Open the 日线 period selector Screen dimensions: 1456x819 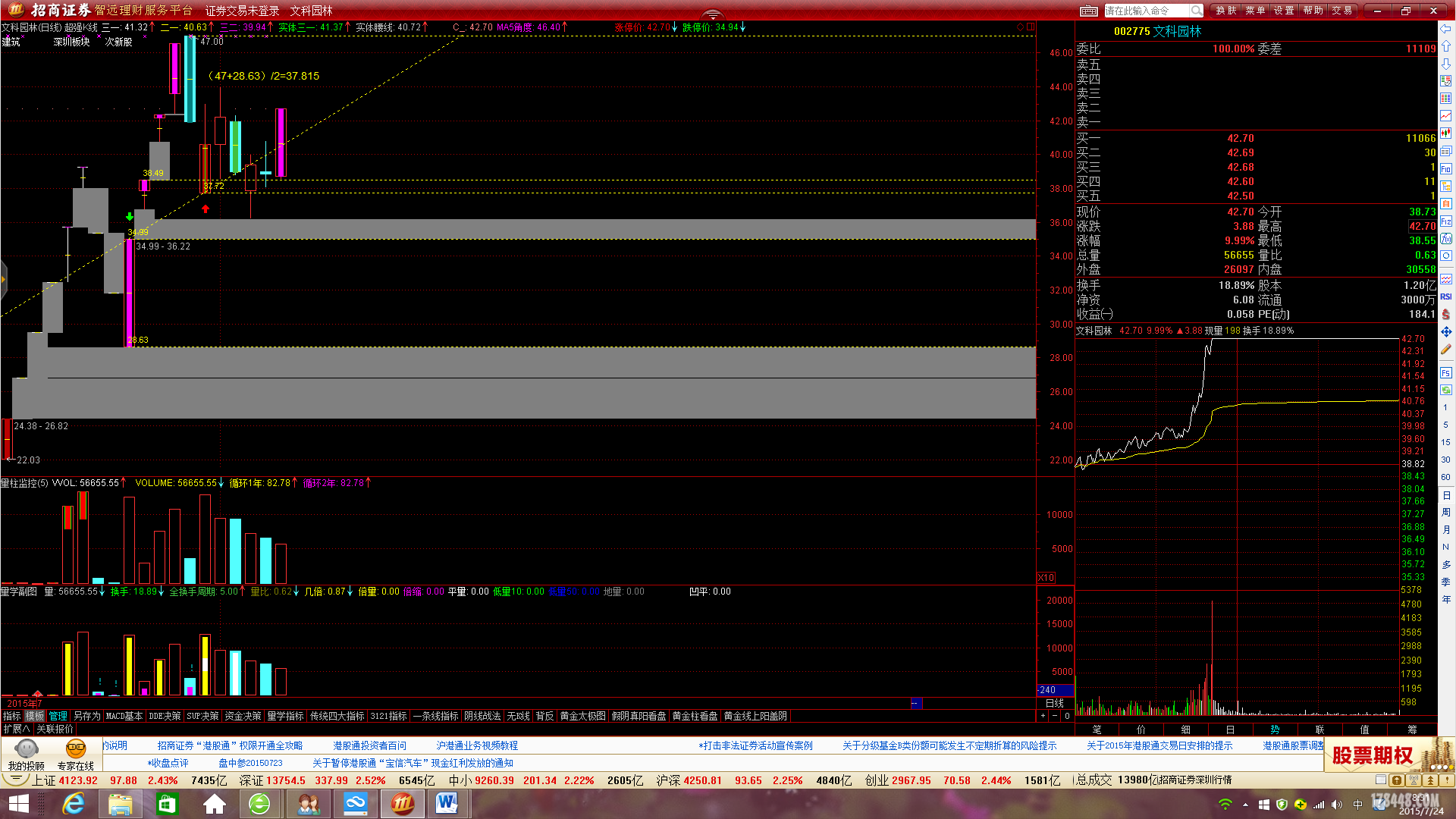[1055, 704]
